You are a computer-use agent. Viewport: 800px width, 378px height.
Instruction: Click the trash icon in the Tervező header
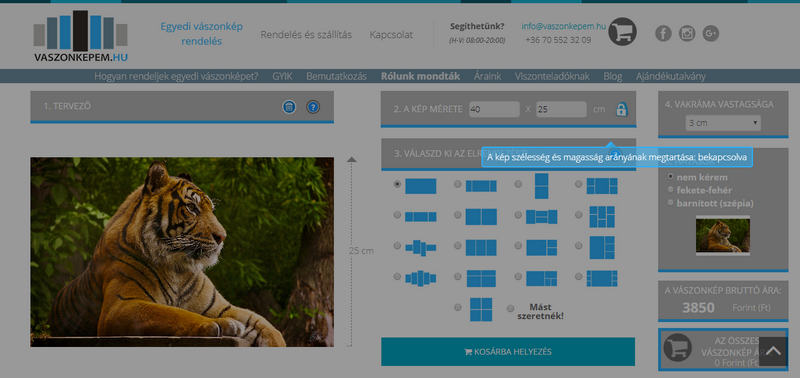click(x=289, y=107)
